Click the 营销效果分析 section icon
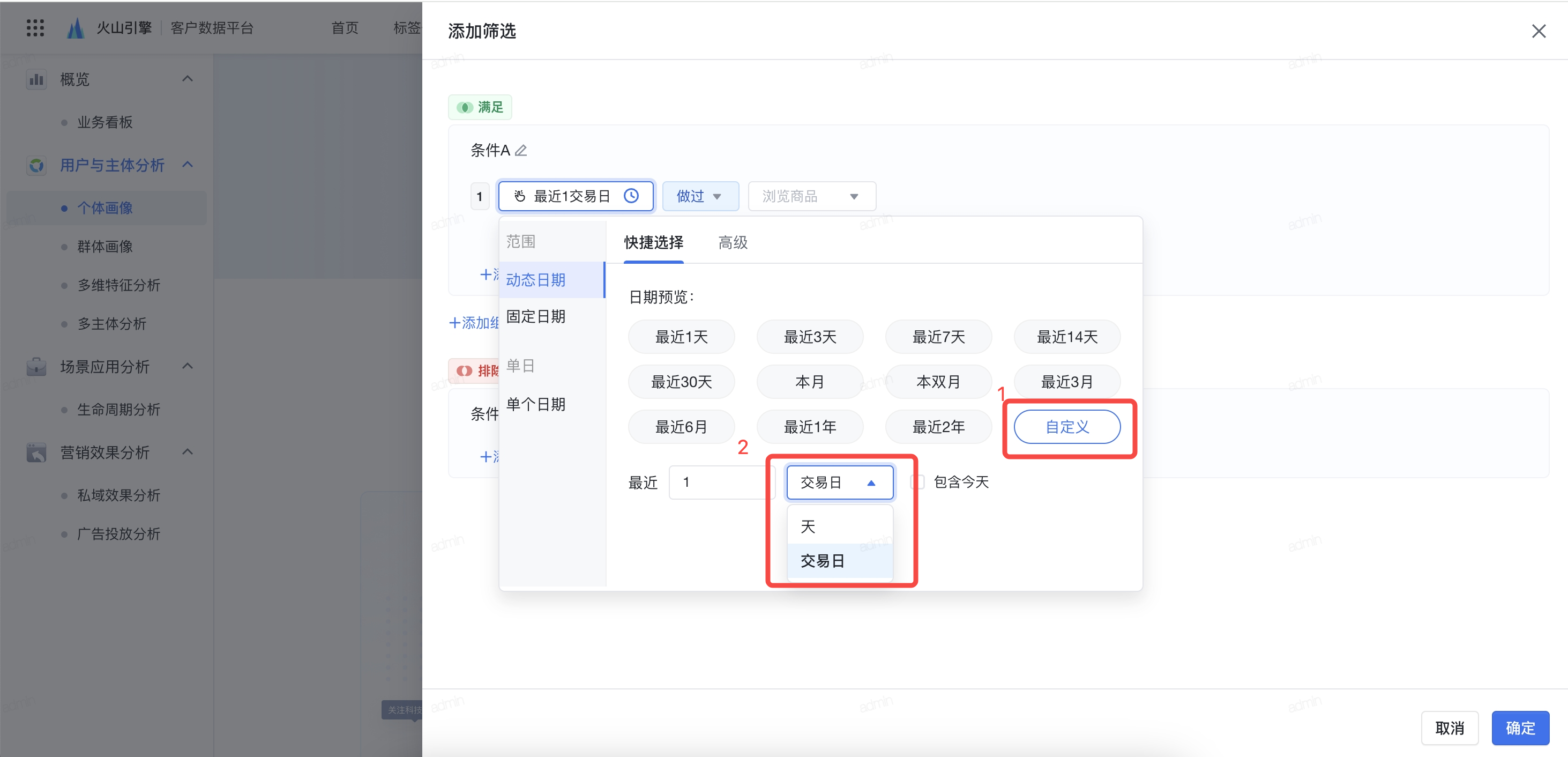The image size is (1568, 757). click(x=36, y=452)
